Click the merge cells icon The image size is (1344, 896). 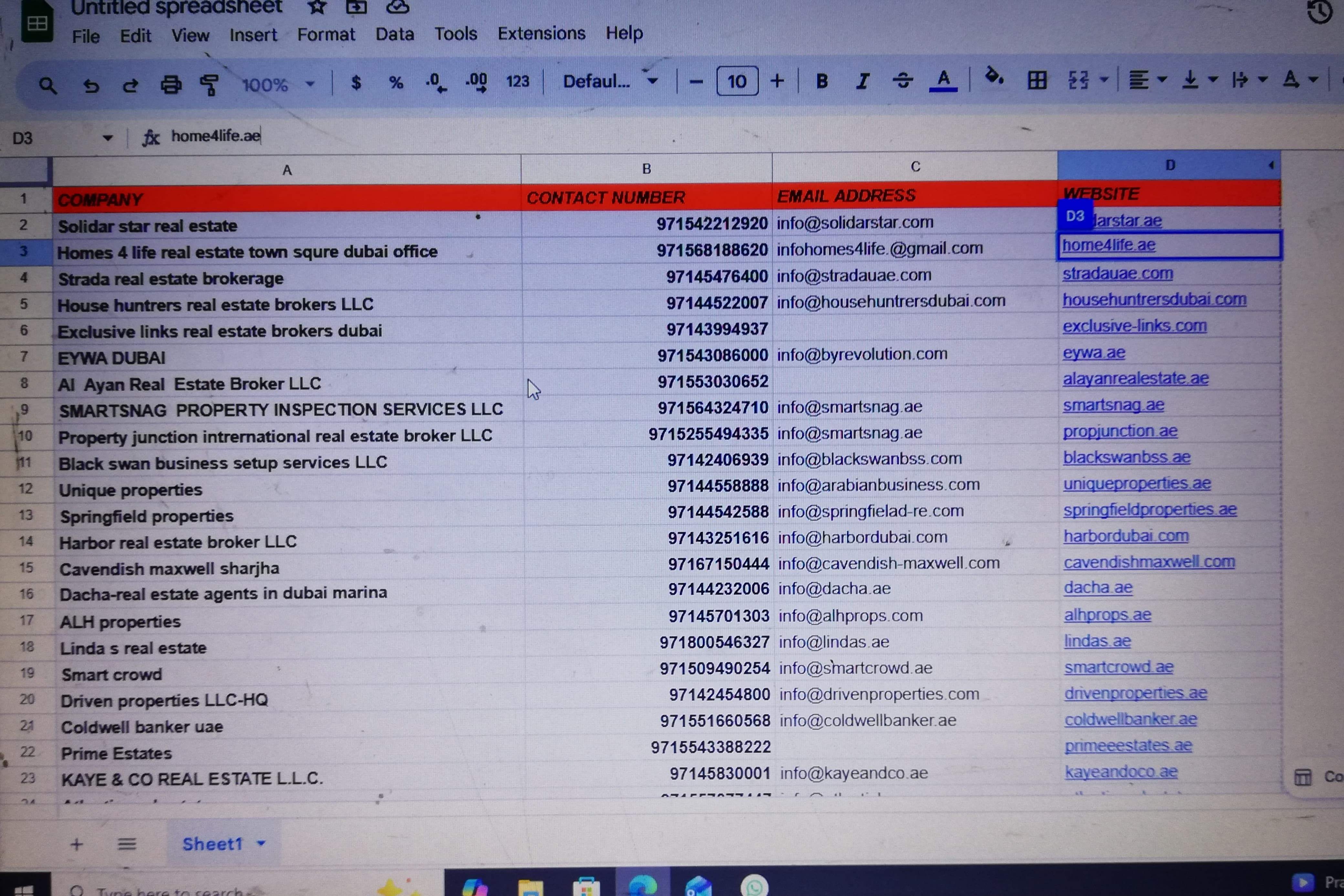[1078, 80]
